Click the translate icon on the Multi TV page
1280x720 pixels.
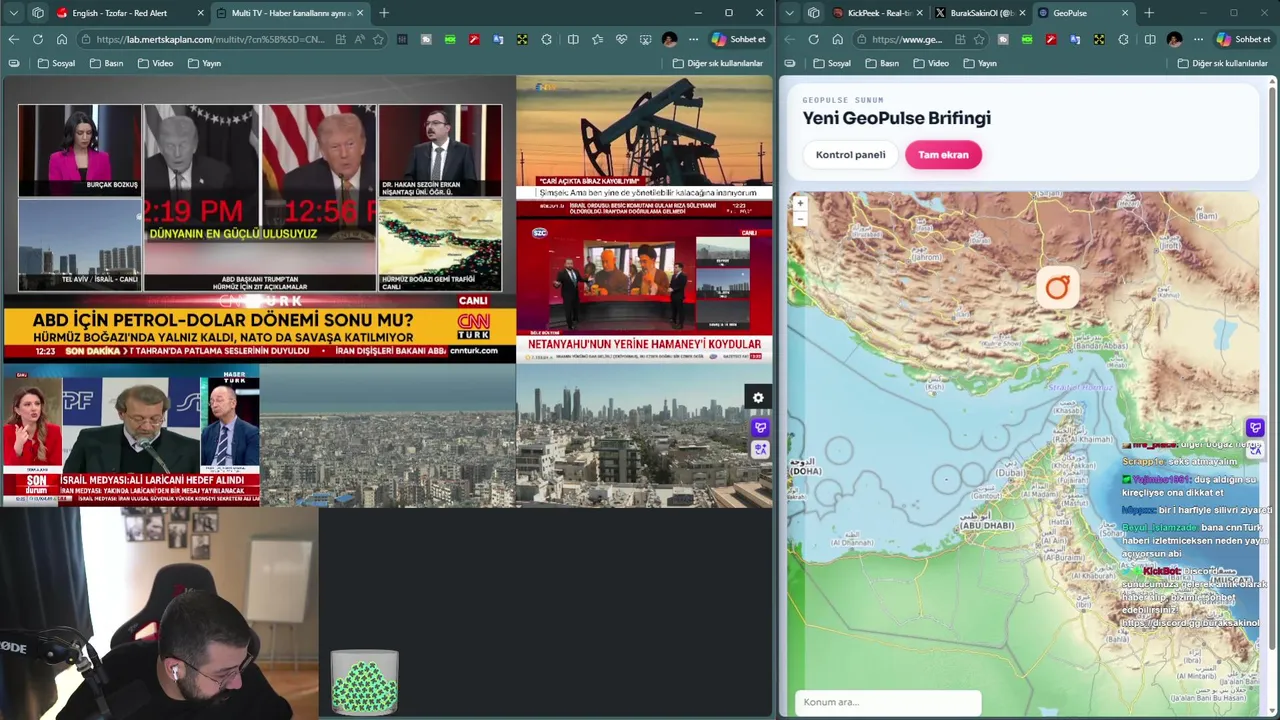760,450
